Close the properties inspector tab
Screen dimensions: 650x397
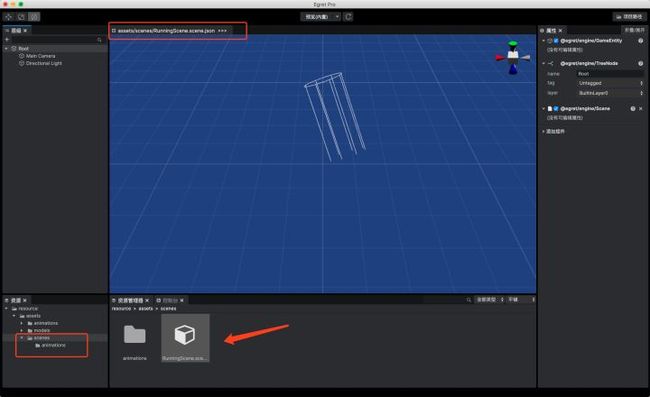pos(560,31)
